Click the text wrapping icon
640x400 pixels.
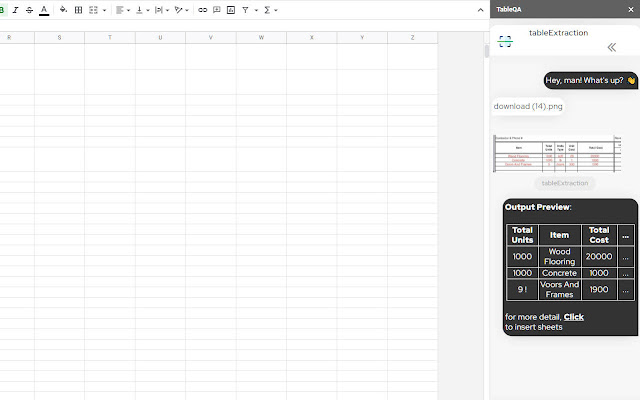click(159, 10)
